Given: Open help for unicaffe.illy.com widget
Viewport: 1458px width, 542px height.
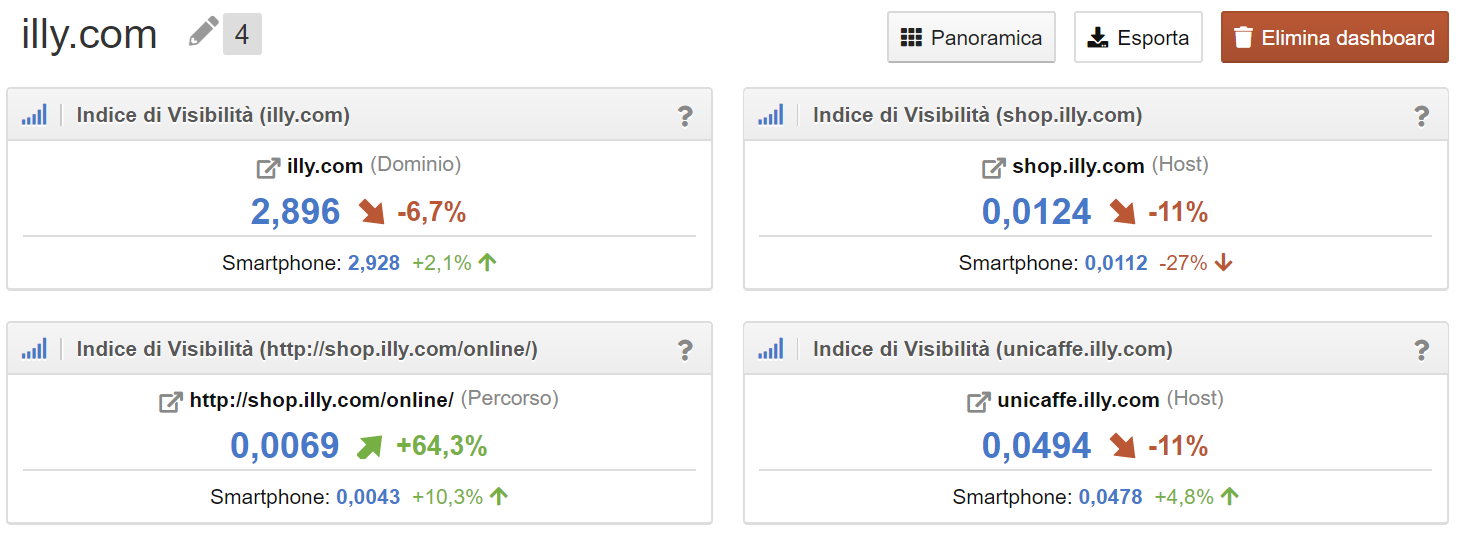Looking at the screenshot, I should coord(1421,350).
